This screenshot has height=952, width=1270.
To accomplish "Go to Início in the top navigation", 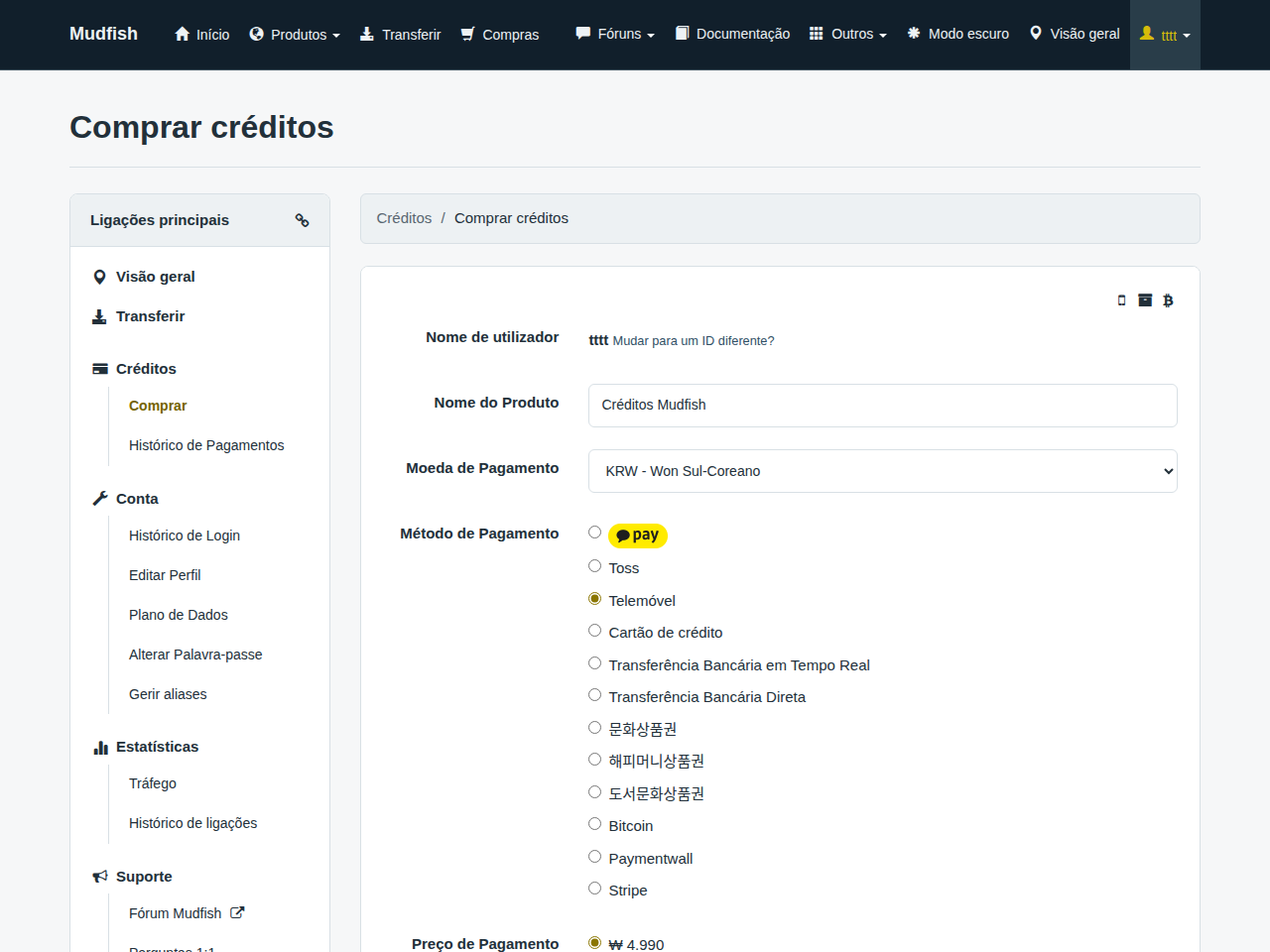I will (201, 35).
